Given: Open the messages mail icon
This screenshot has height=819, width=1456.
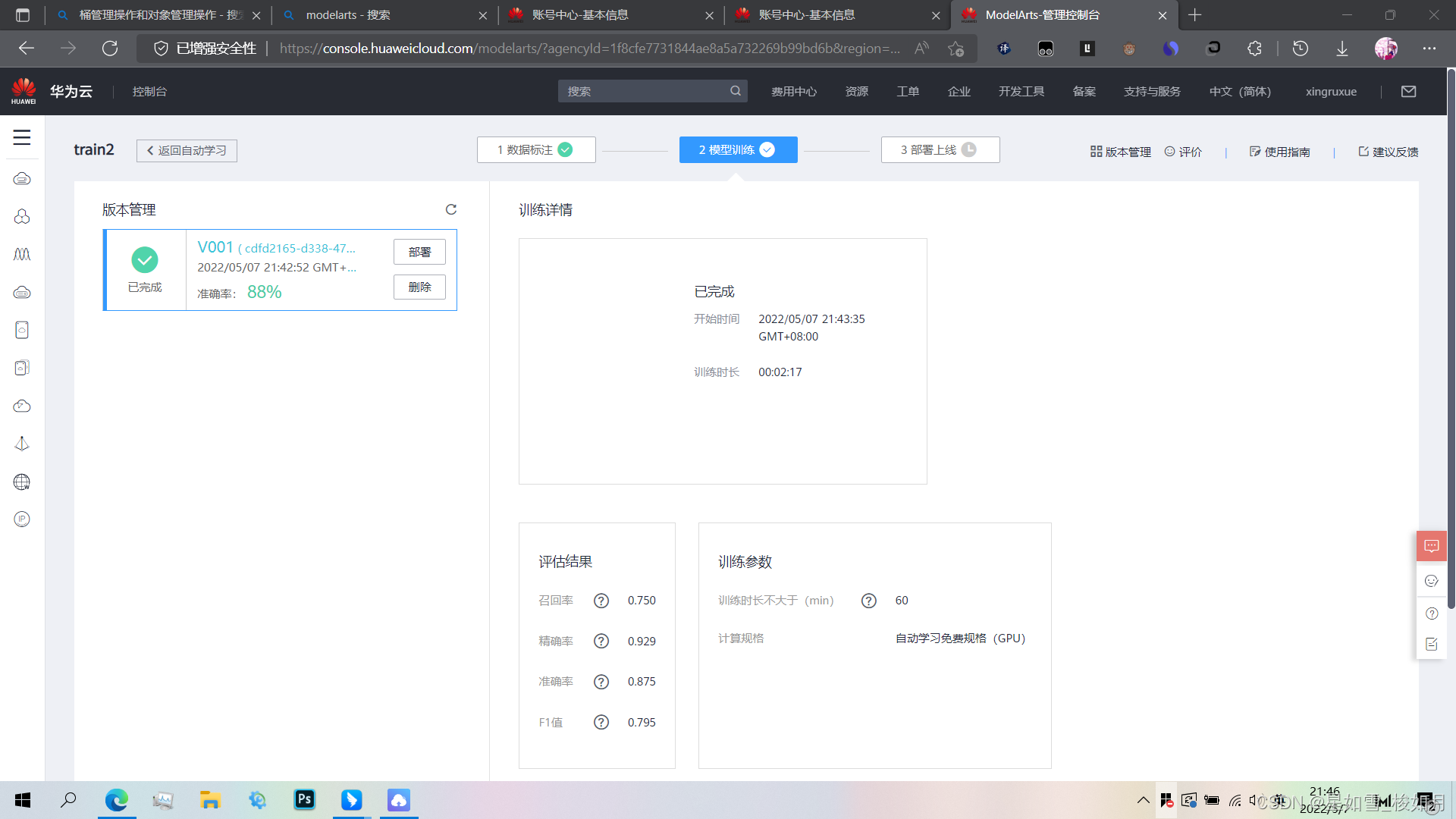Looking at the screenshot, I should [1409, 91].
